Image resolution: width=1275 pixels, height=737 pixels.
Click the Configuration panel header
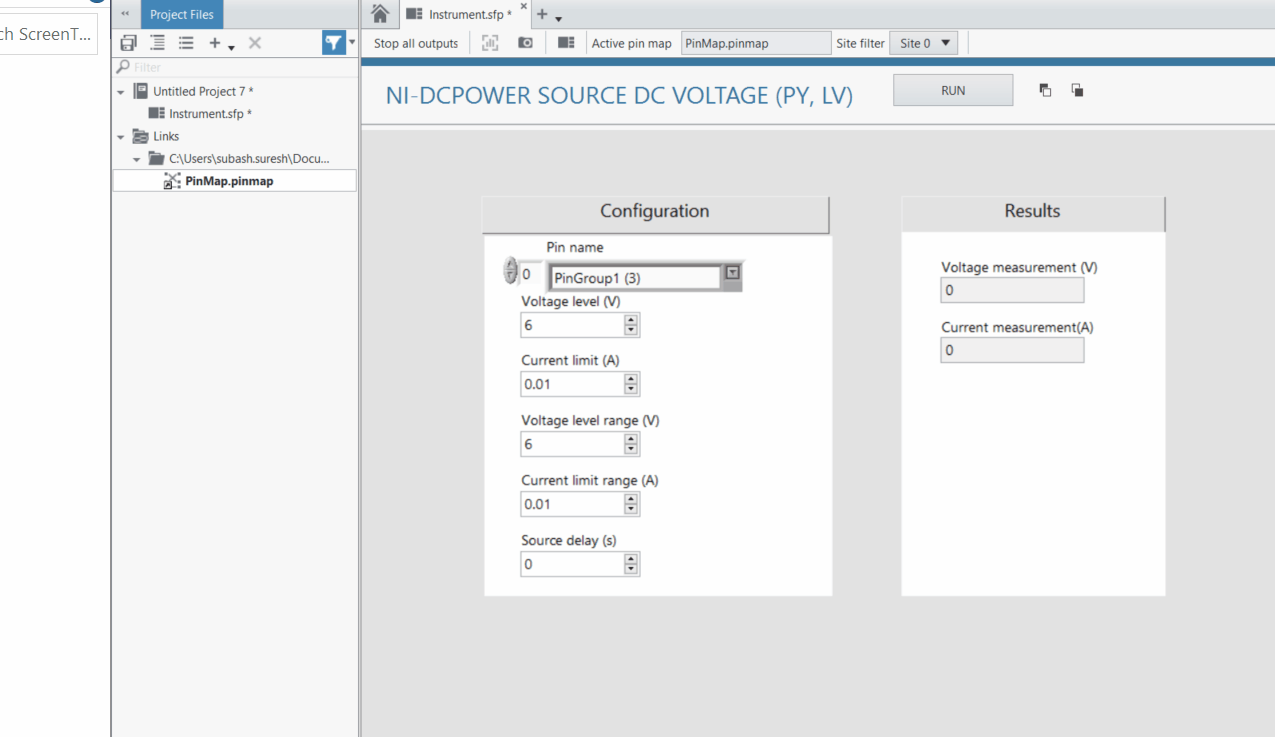(655, 212)
